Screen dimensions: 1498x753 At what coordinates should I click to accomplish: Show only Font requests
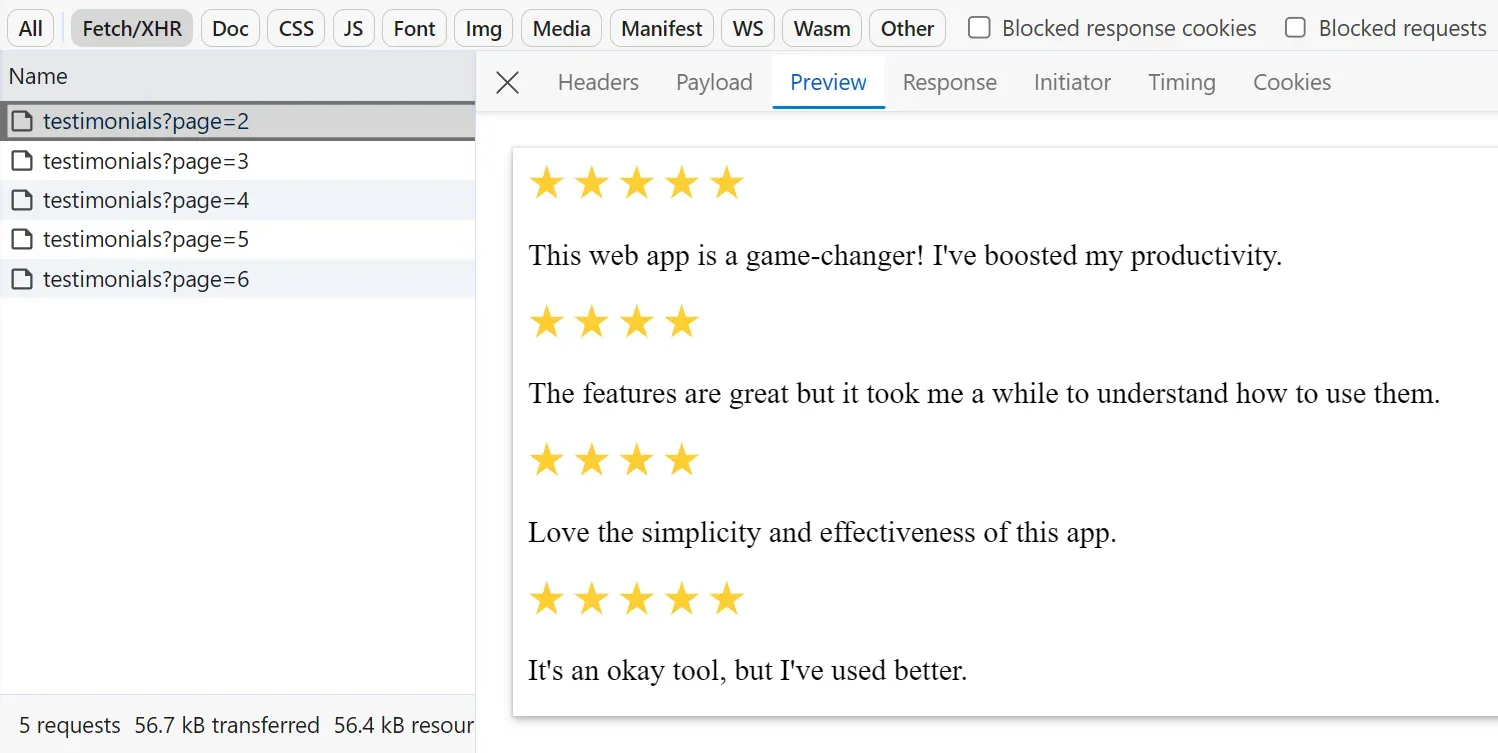413,28
